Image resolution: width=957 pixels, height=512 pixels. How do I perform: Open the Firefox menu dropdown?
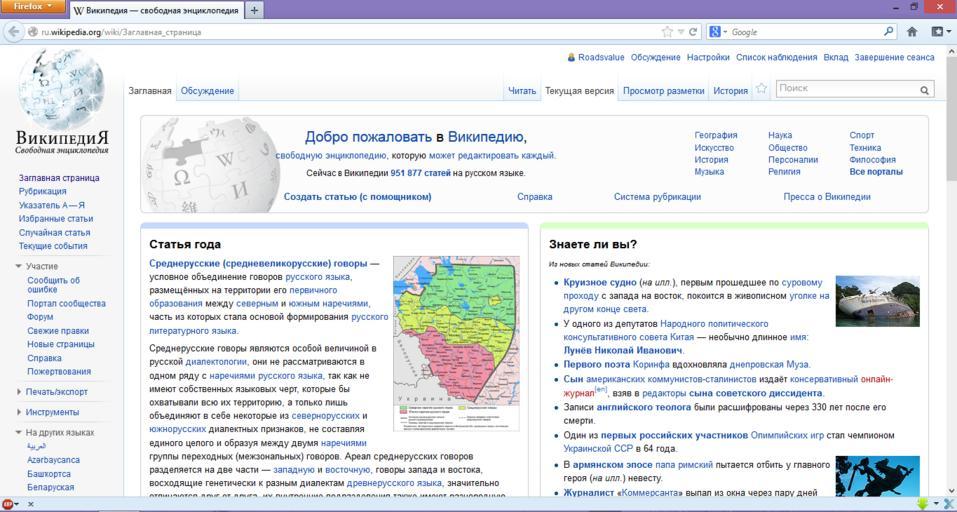(32, 7)
